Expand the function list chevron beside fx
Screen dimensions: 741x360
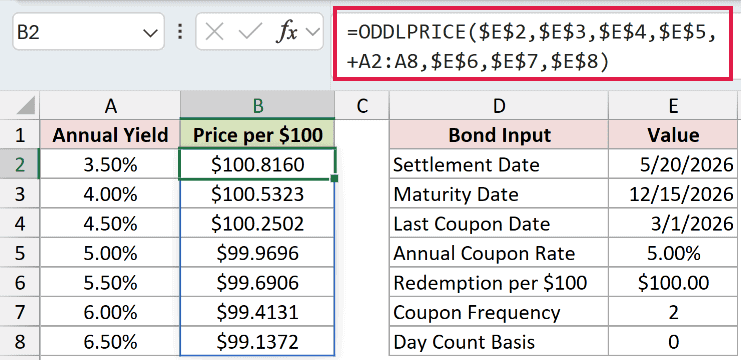pos(312,32)
